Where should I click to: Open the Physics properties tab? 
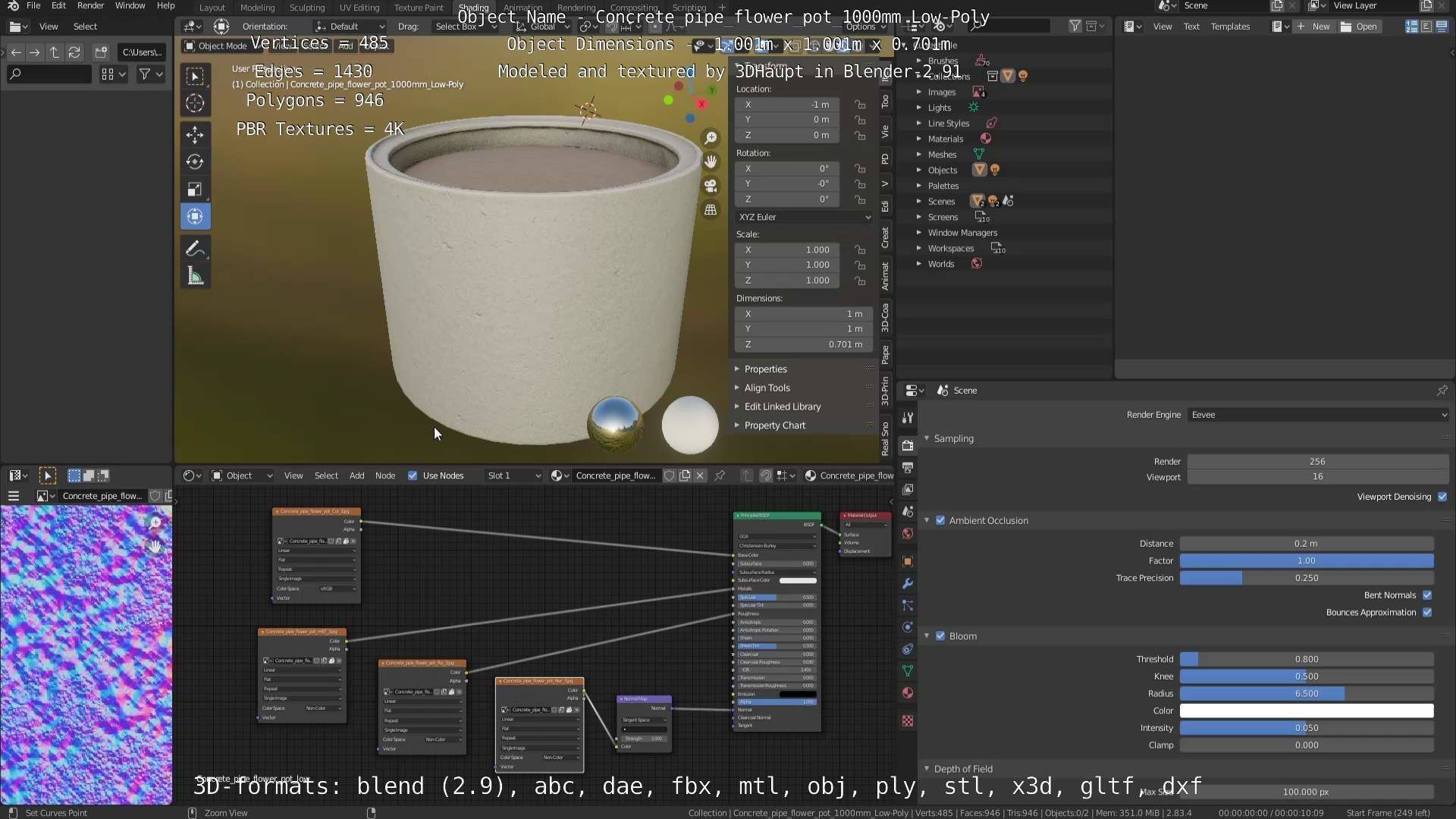908,628
